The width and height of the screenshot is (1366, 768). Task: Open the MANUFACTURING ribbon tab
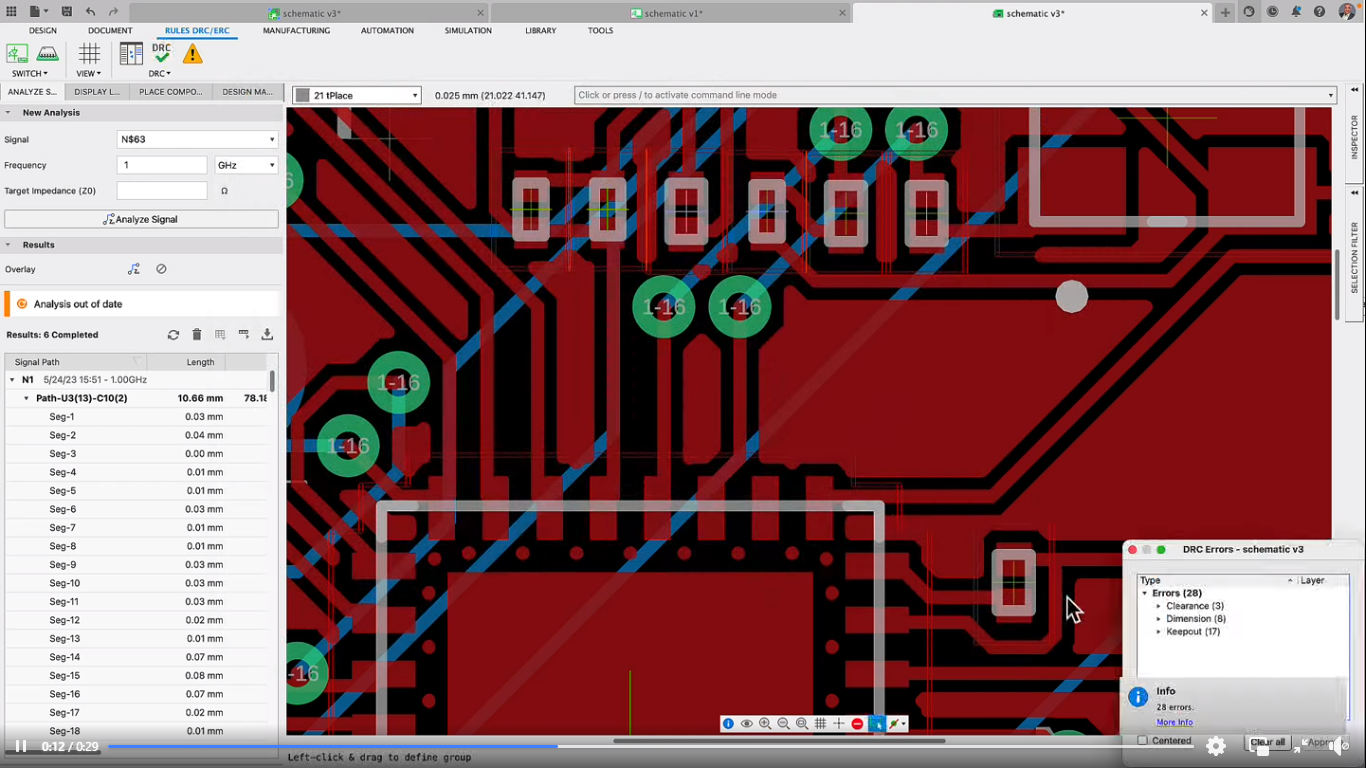[x=296, y=31]
